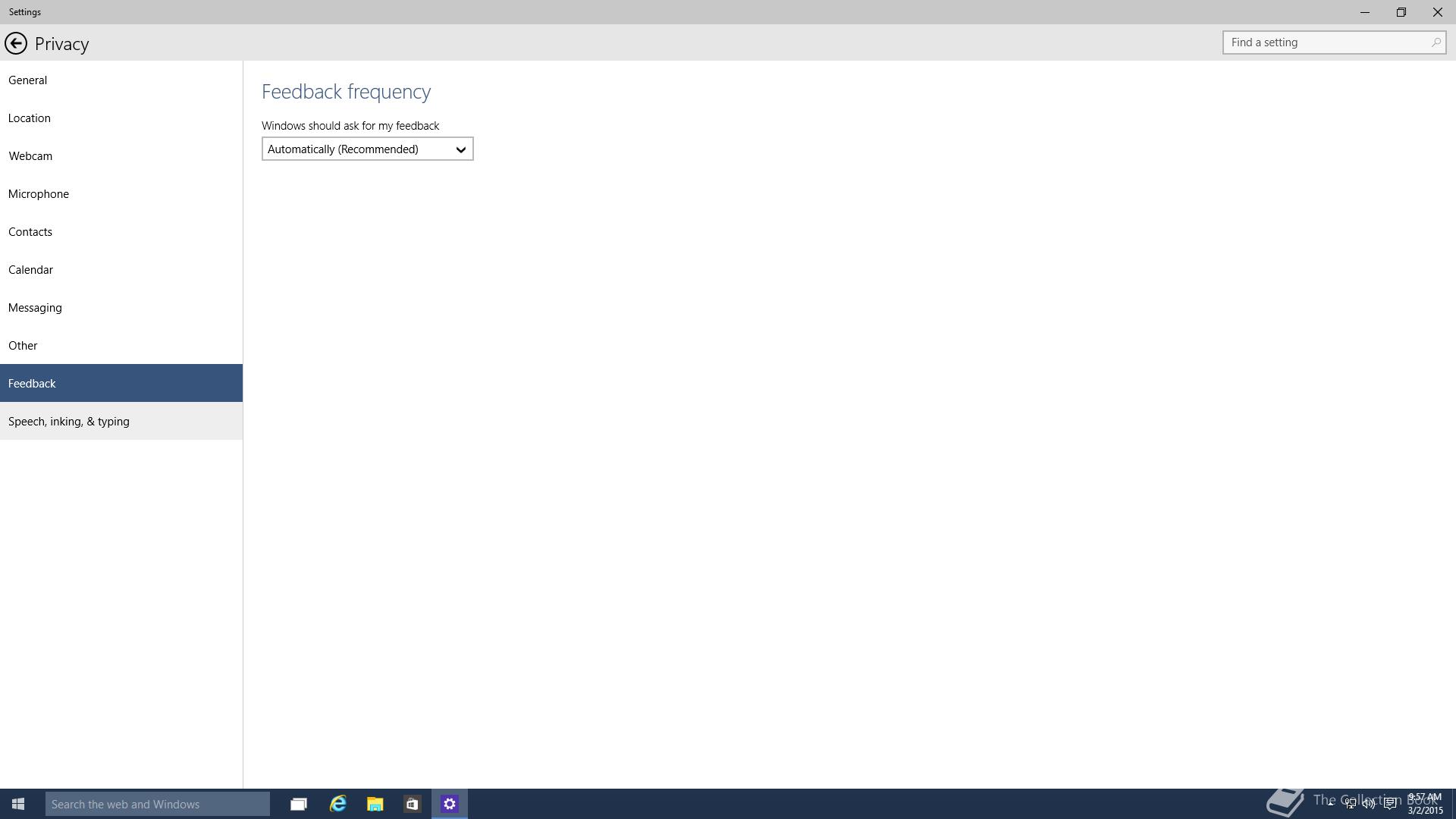Click the network icon in the system tray
The width and height of the screenshot is (1456, 819).
1350,804
